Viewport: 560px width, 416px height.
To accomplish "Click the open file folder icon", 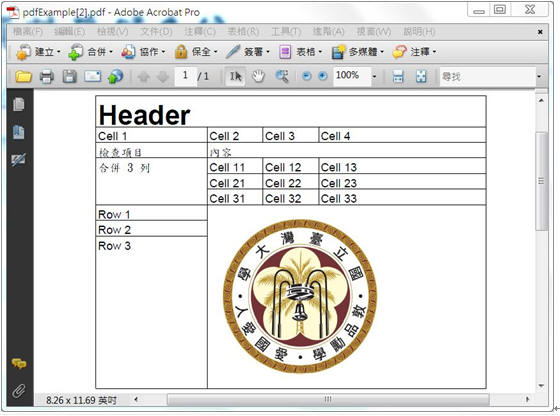I will [23, 76].
